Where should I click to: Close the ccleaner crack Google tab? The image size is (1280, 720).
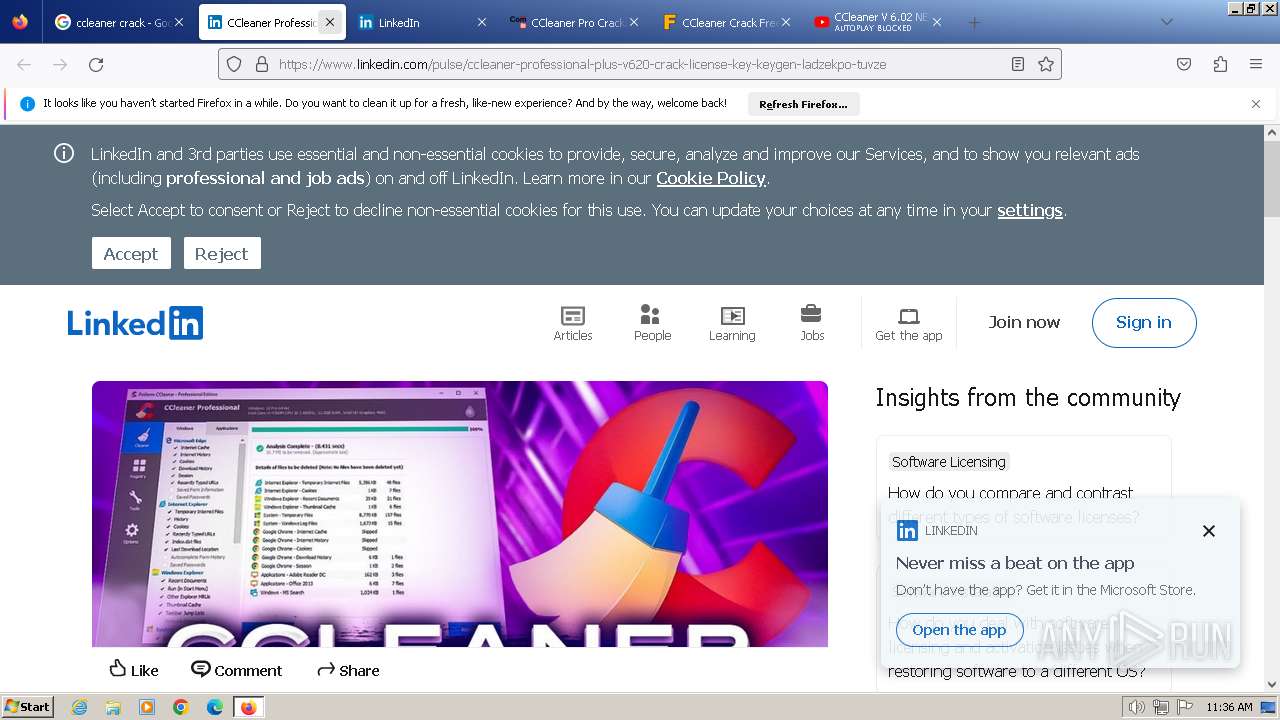(x=179, y=22)
